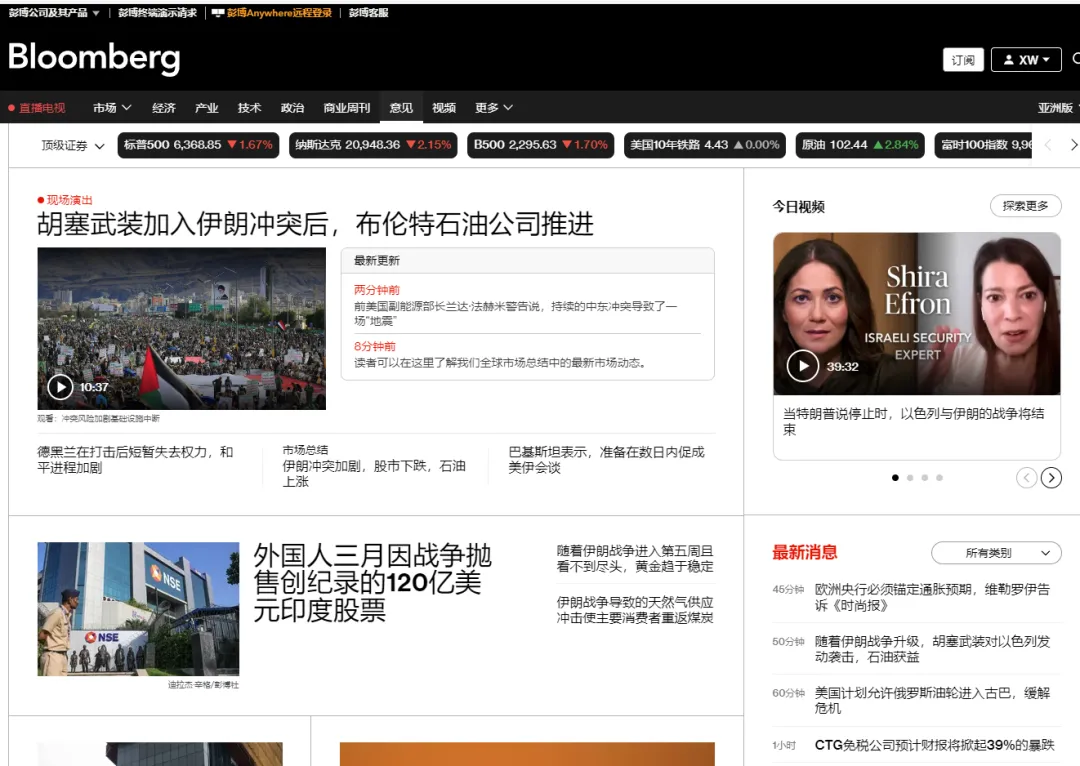1080x766 pixels.
Task: Click the 订阅 subscribe button
Action: click(x=963, y=60)
